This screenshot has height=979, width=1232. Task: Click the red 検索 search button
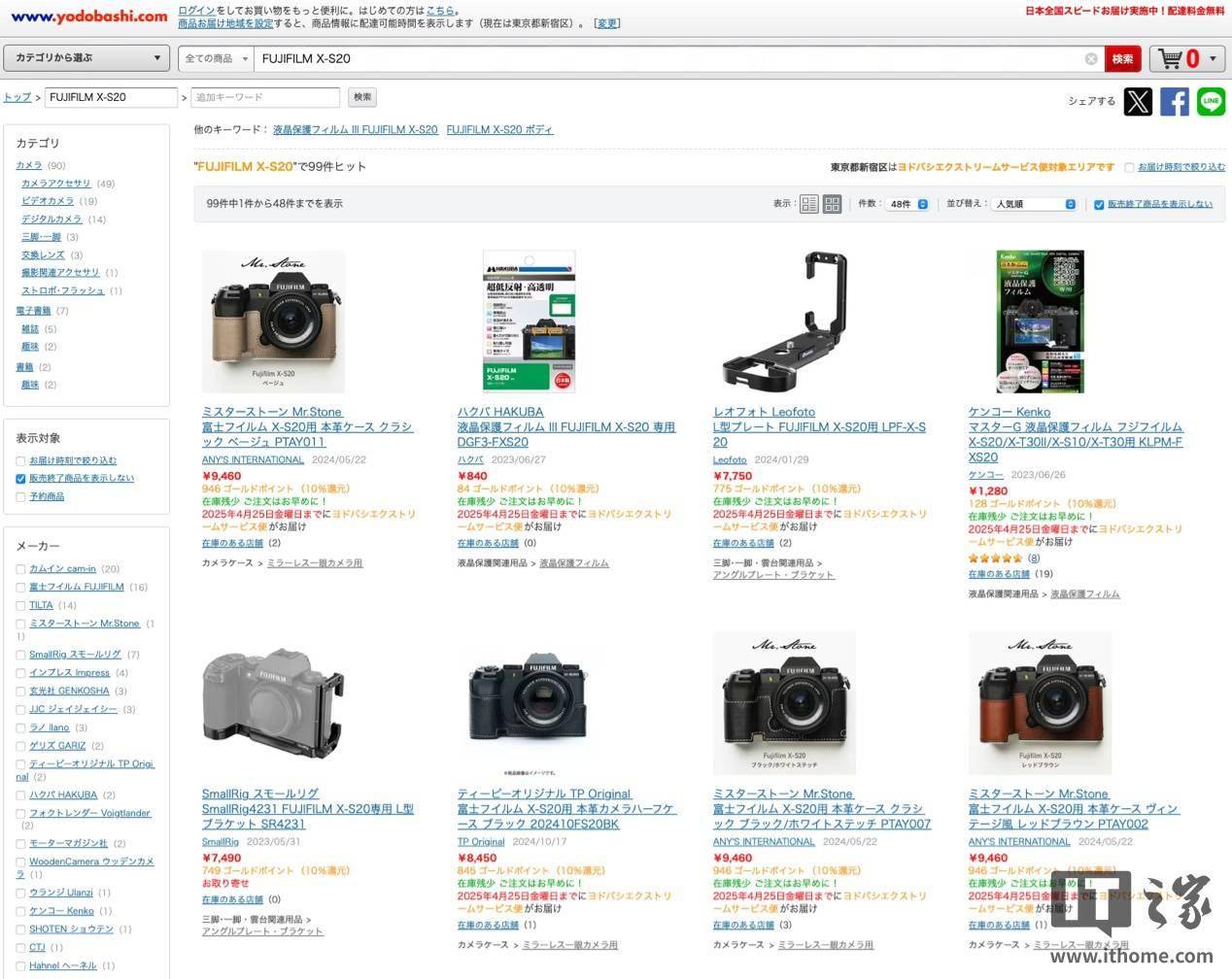[x=1122, y=58]
